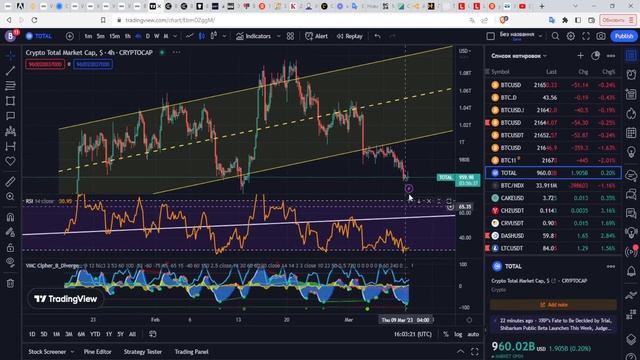
Task: Select the patterns drawing tool
Action: pos(10,131)
